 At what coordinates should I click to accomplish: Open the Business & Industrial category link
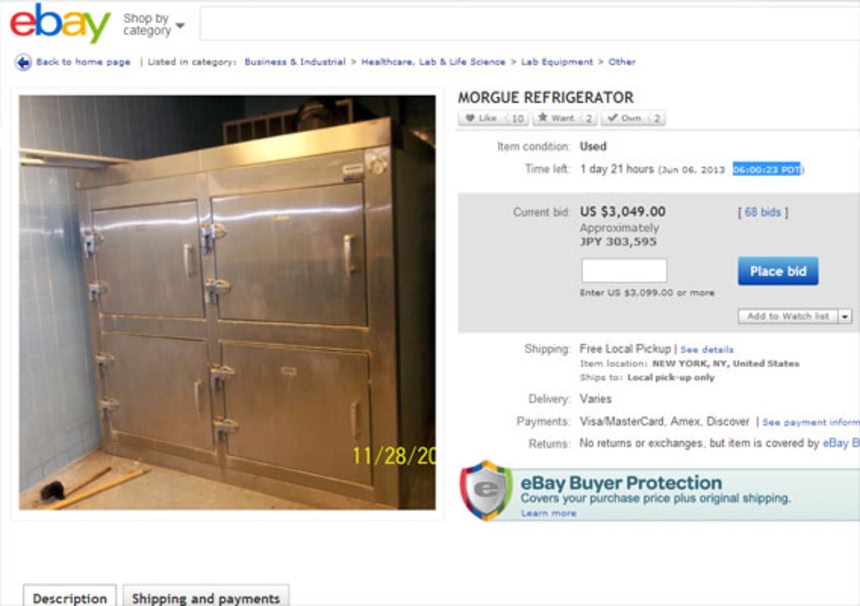click(x=295, y=62)
